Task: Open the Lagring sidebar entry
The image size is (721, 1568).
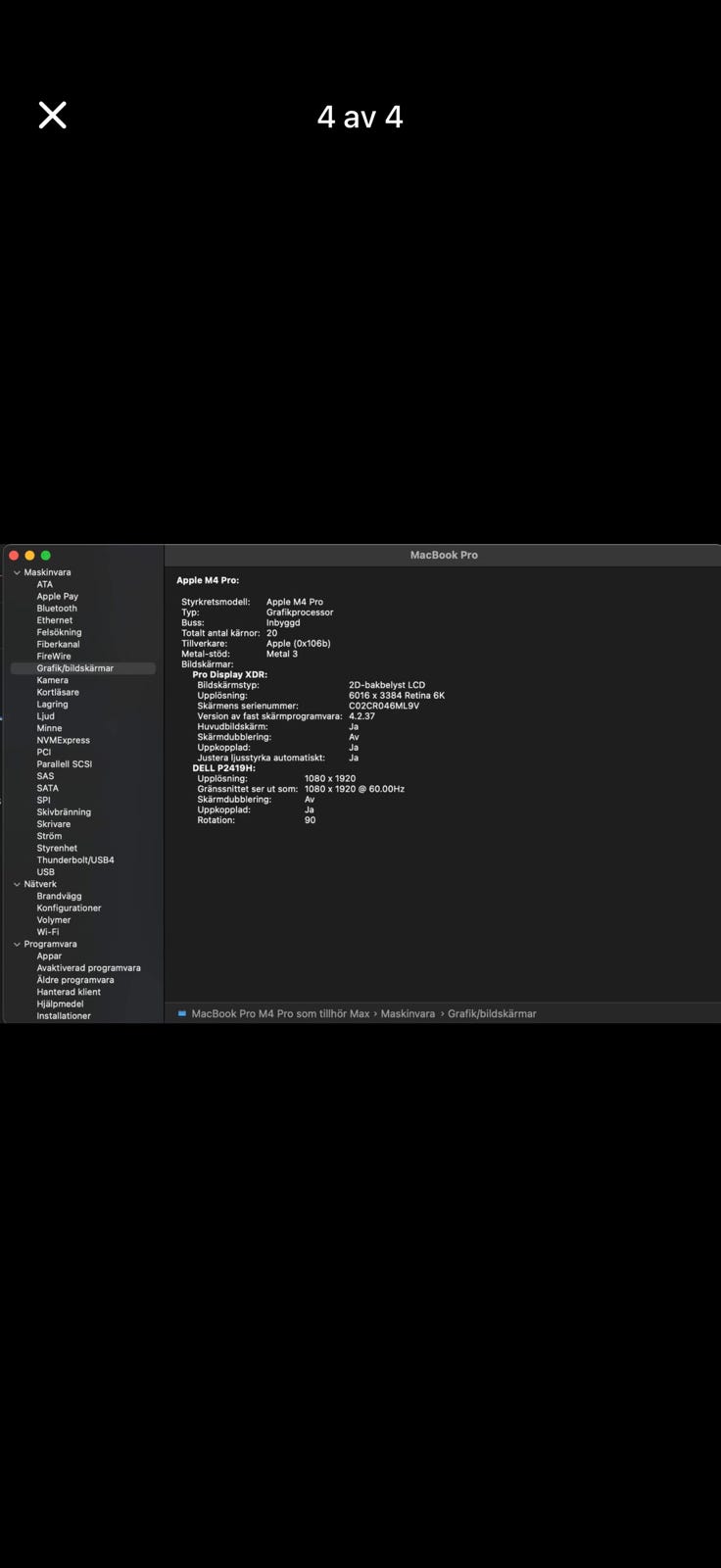Action: point(53,704)
